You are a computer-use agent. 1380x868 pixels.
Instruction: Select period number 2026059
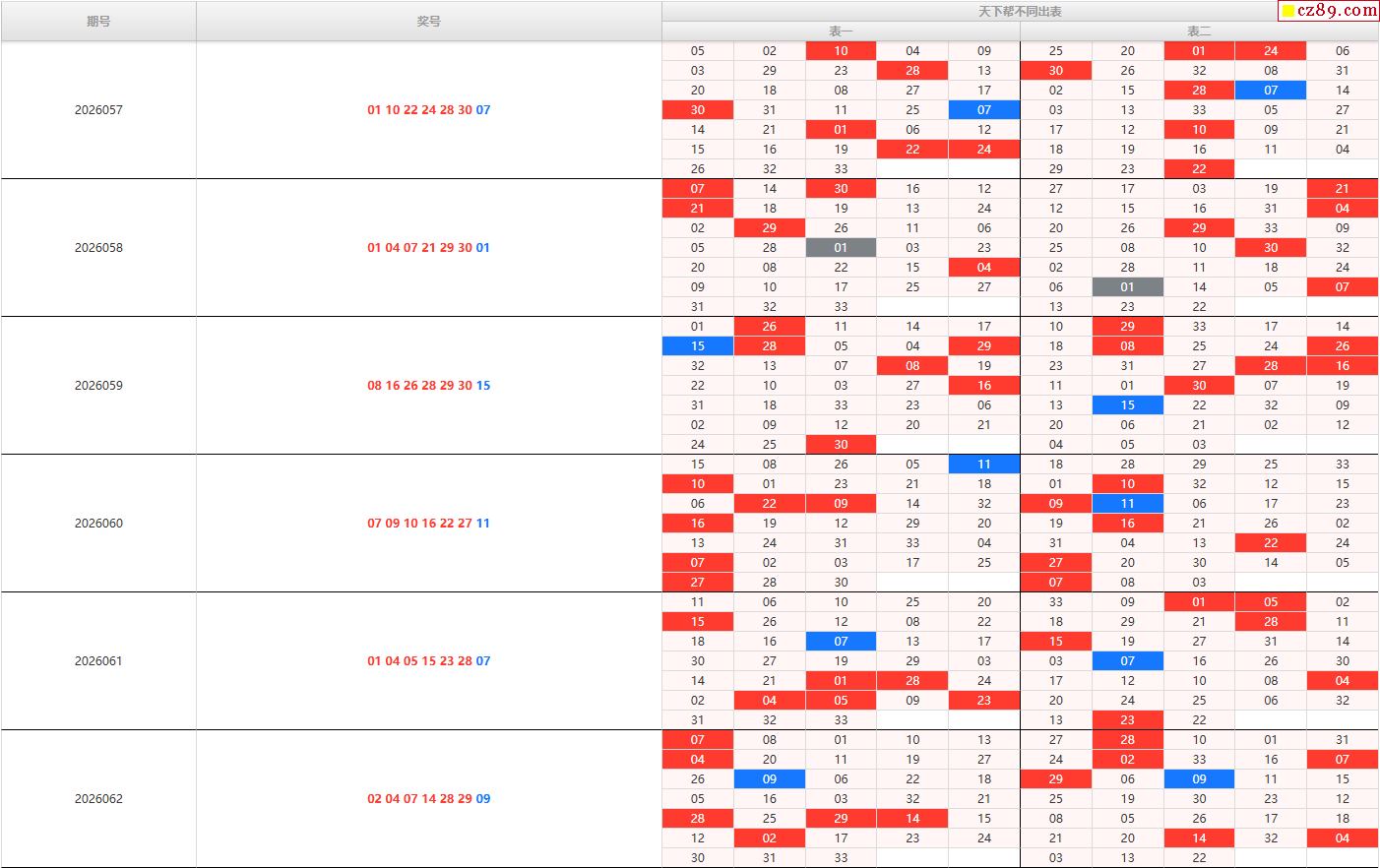[x=98, y=386]
